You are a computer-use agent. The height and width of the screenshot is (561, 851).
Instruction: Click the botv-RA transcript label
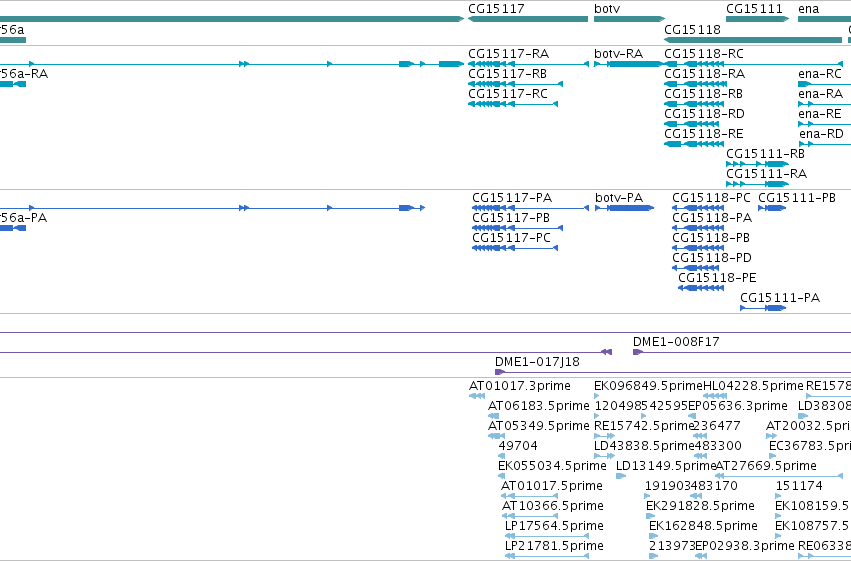pyautogui.click(x=618, y=54)
